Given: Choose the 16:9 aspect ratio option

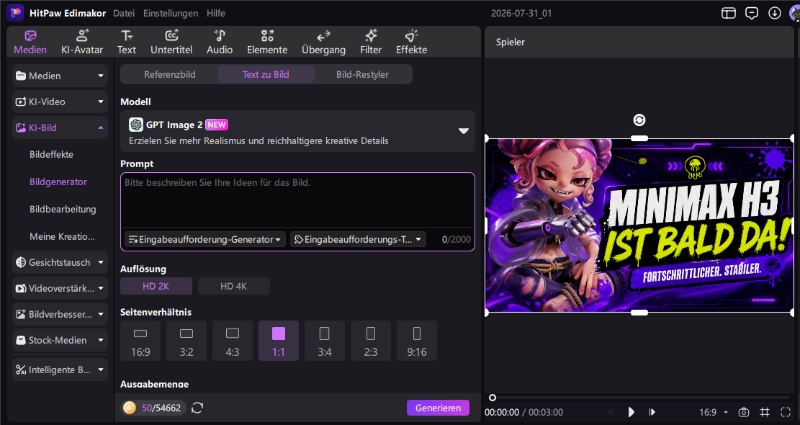Looking at the screenshot, I should [140, 341].
